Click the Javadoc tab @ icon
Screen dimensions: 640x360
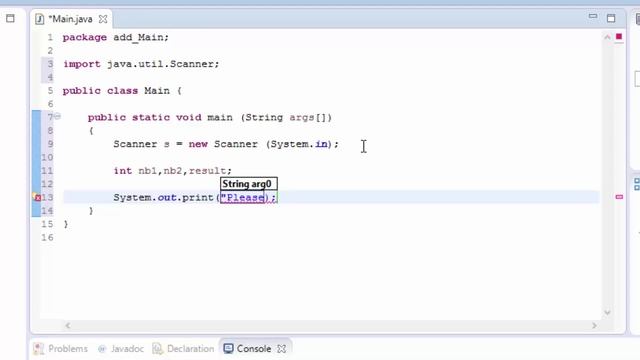click(102, 349)
